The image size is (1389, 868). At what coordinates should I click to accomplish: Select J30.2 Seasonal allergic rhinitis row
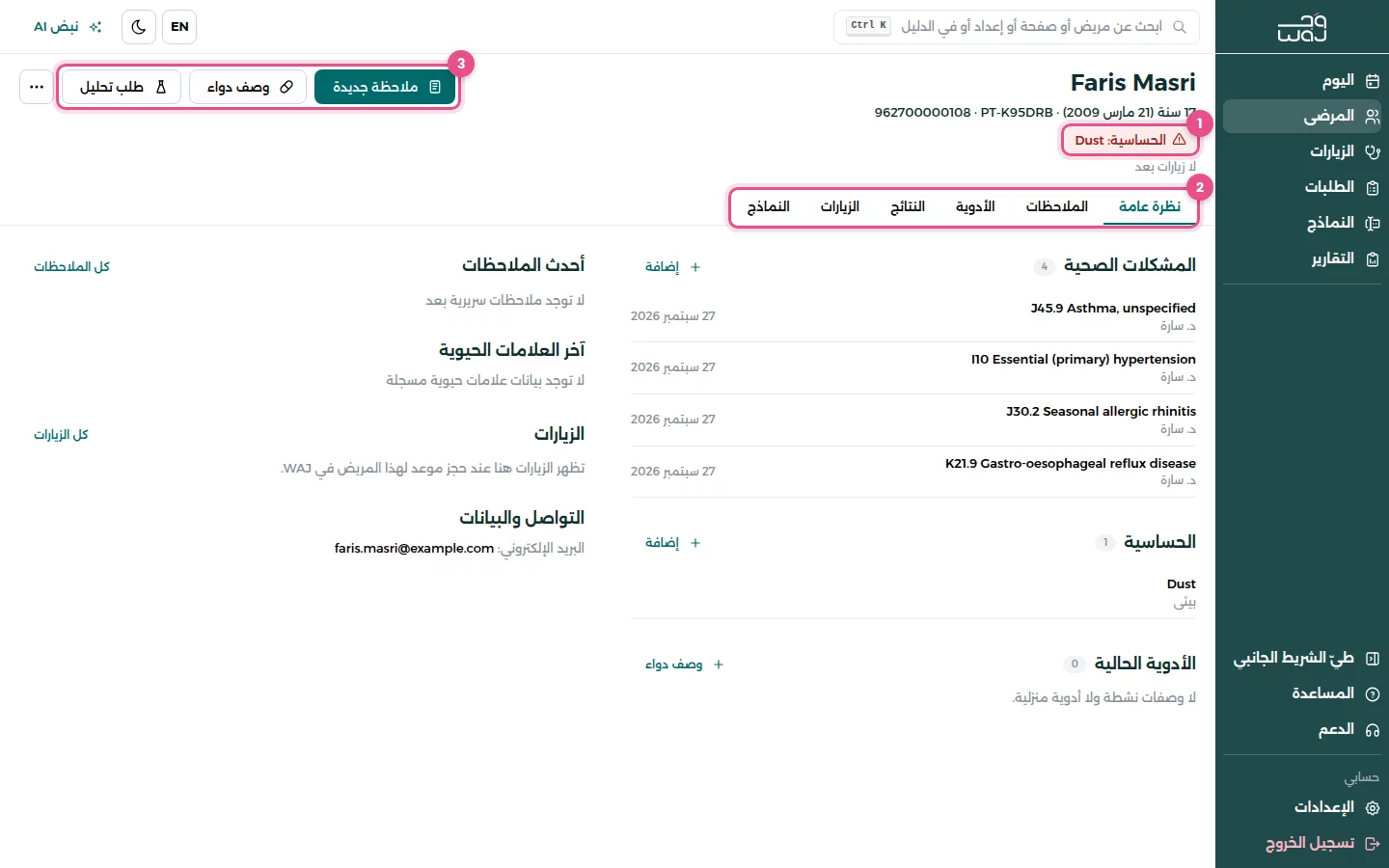point(913,420)
